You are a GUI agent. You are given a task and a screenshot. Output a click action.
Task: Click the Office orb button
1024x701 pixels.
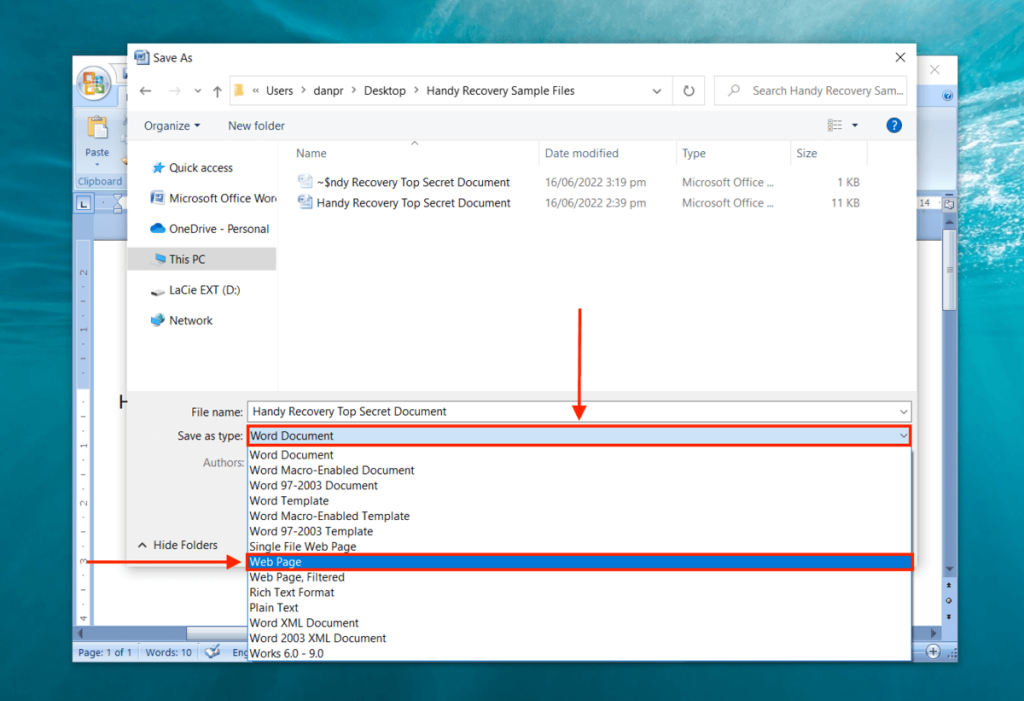click(95, 85)
